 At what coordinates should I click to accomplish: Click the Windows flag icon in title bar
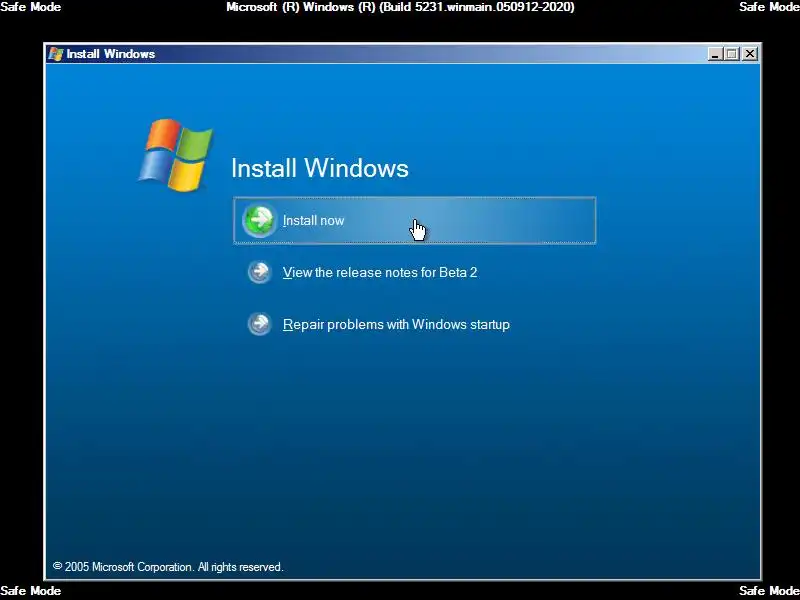click(x=55, y=54)
